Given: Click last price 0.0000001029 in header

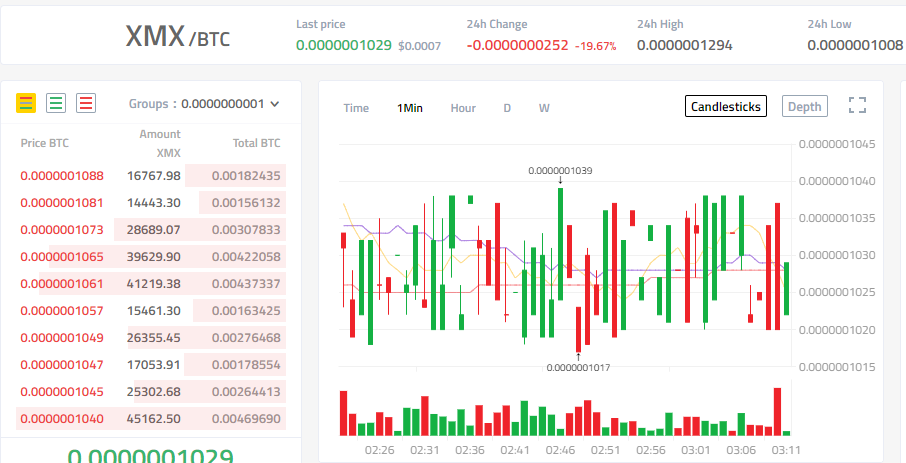Looking at the screenshot, I should (344, 45).
